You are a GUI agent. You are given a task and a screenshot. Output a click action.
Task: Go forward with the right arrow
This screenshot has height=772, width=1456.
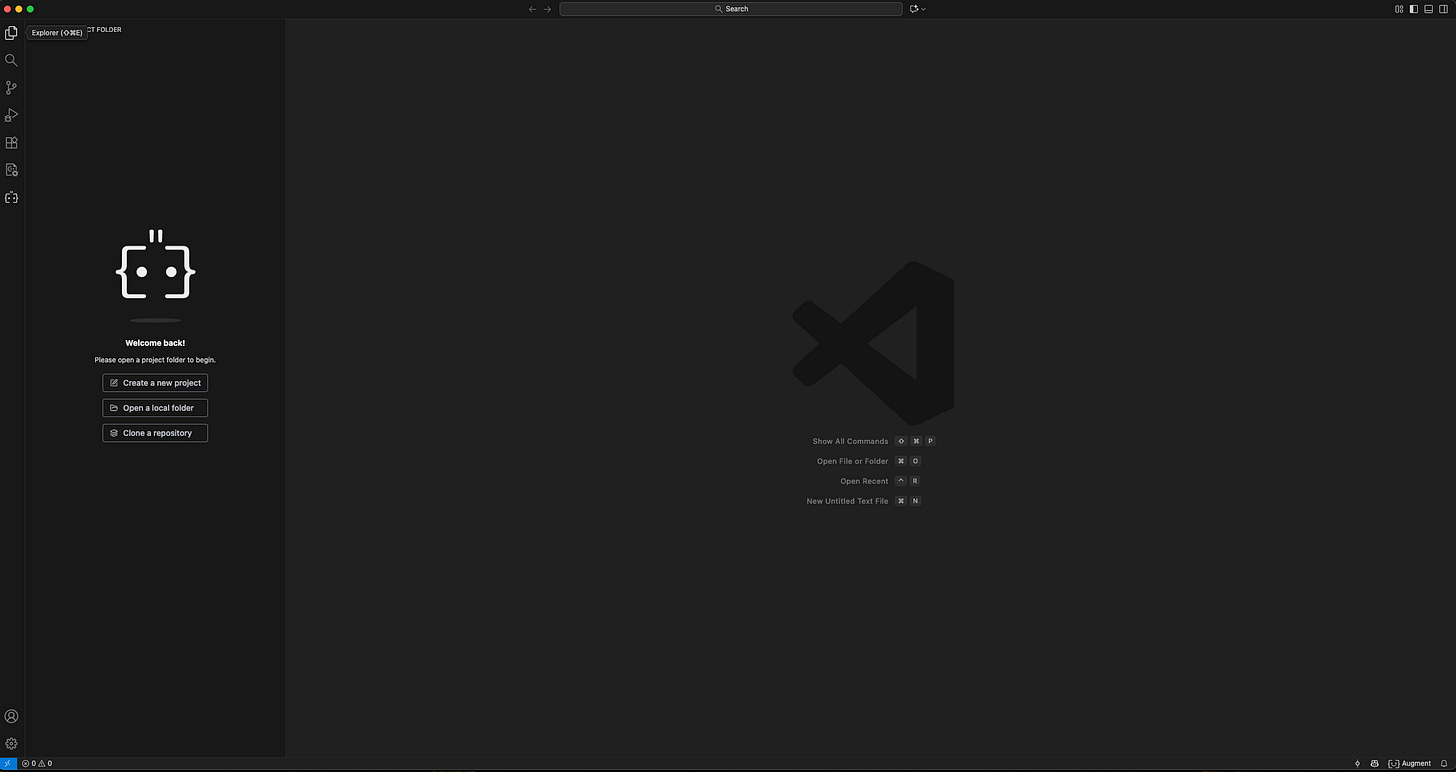click(x=547, y=9)
